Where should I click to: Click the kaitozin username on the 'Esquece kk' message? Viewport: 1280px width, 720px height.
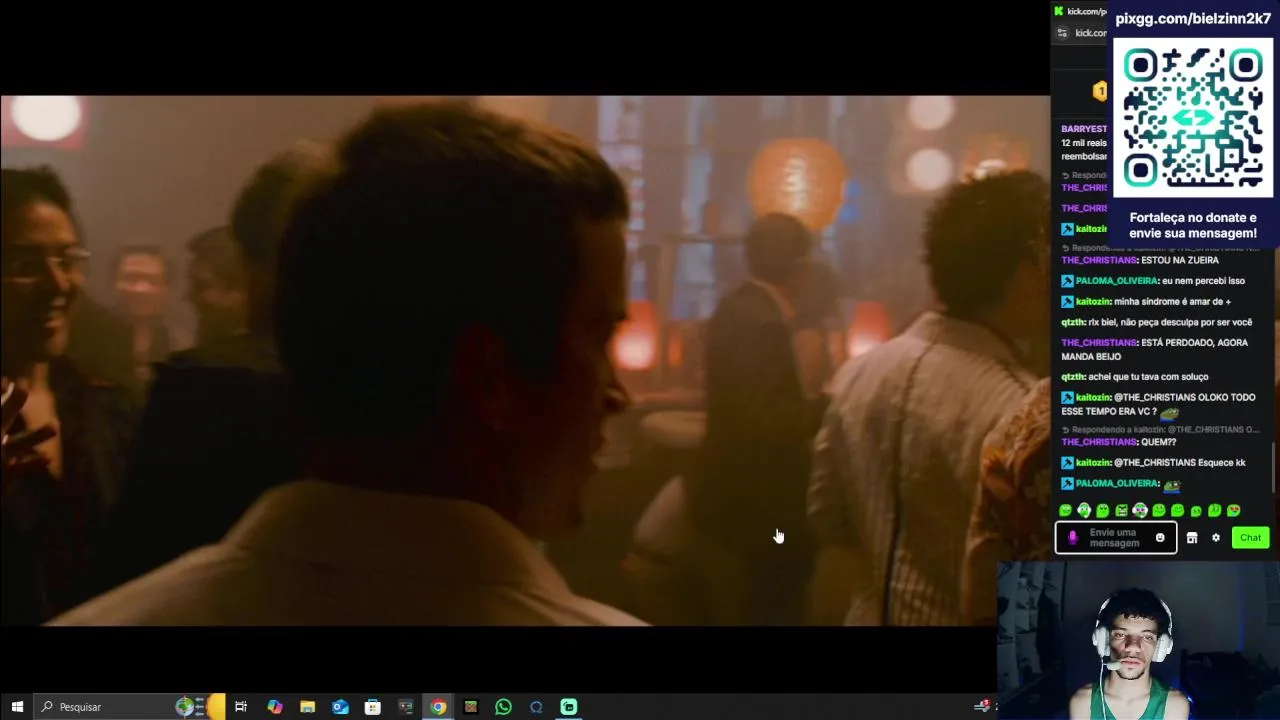click(1093, 463)
